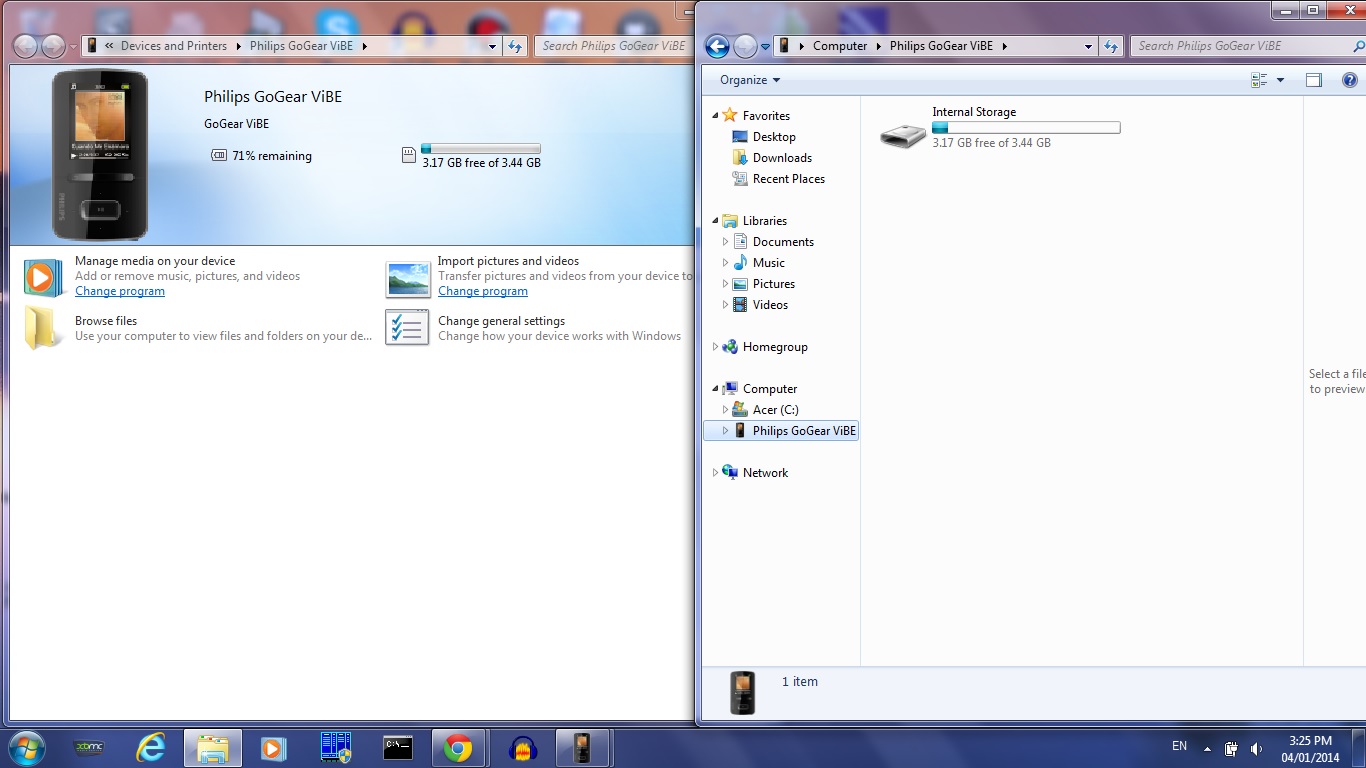Click the Search Philips GoGear ViBE box in Explorer
This screenshot has width=1366, height=768.
point(1245,46)
